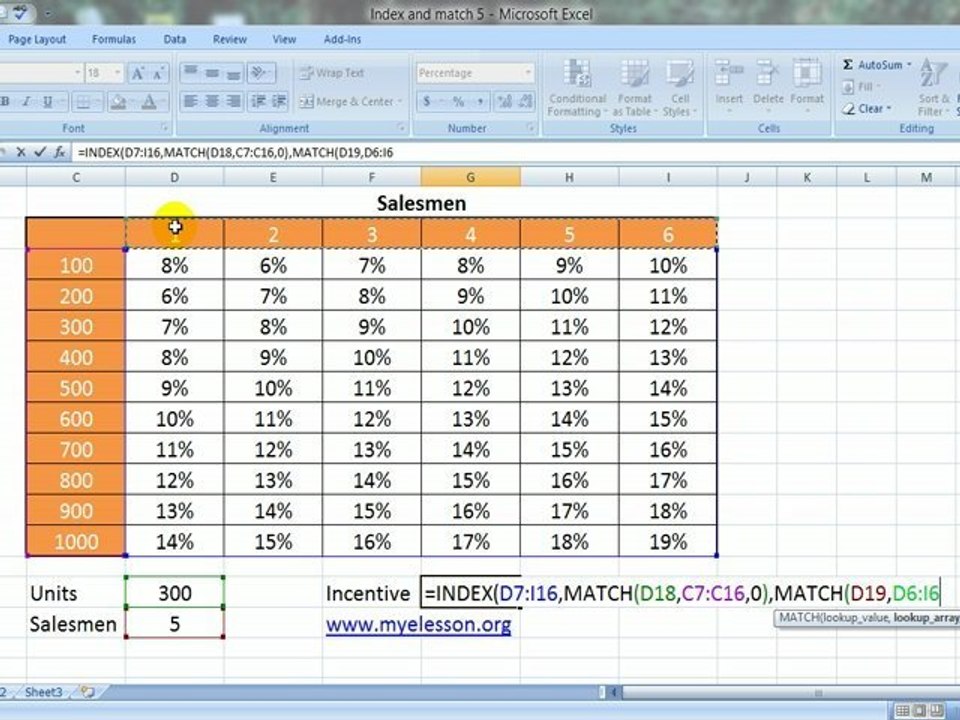Apply Comma Style icon

click(479, 102)
